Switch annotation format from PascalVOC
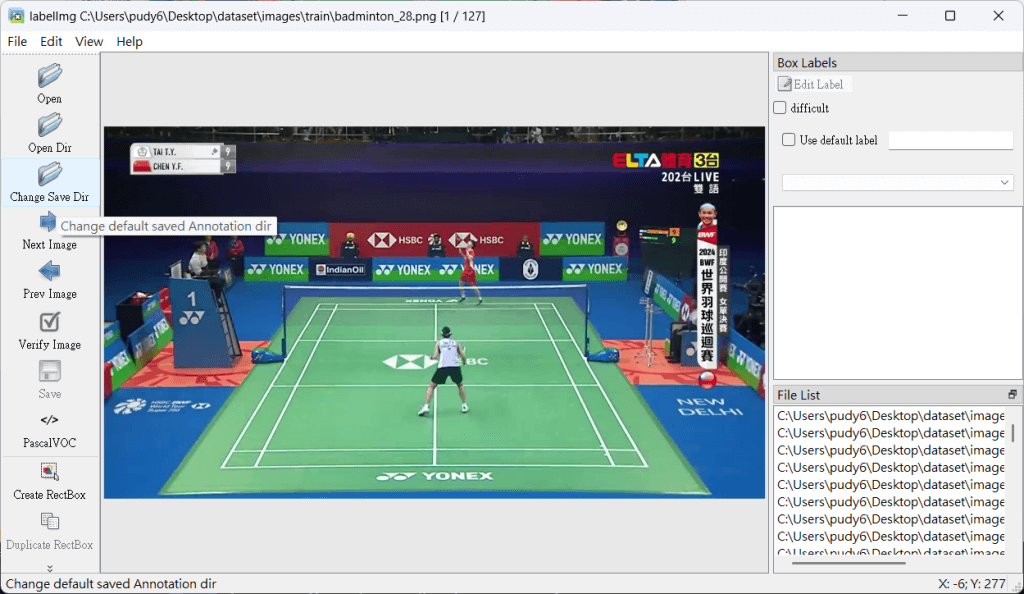 click(49, 421)
